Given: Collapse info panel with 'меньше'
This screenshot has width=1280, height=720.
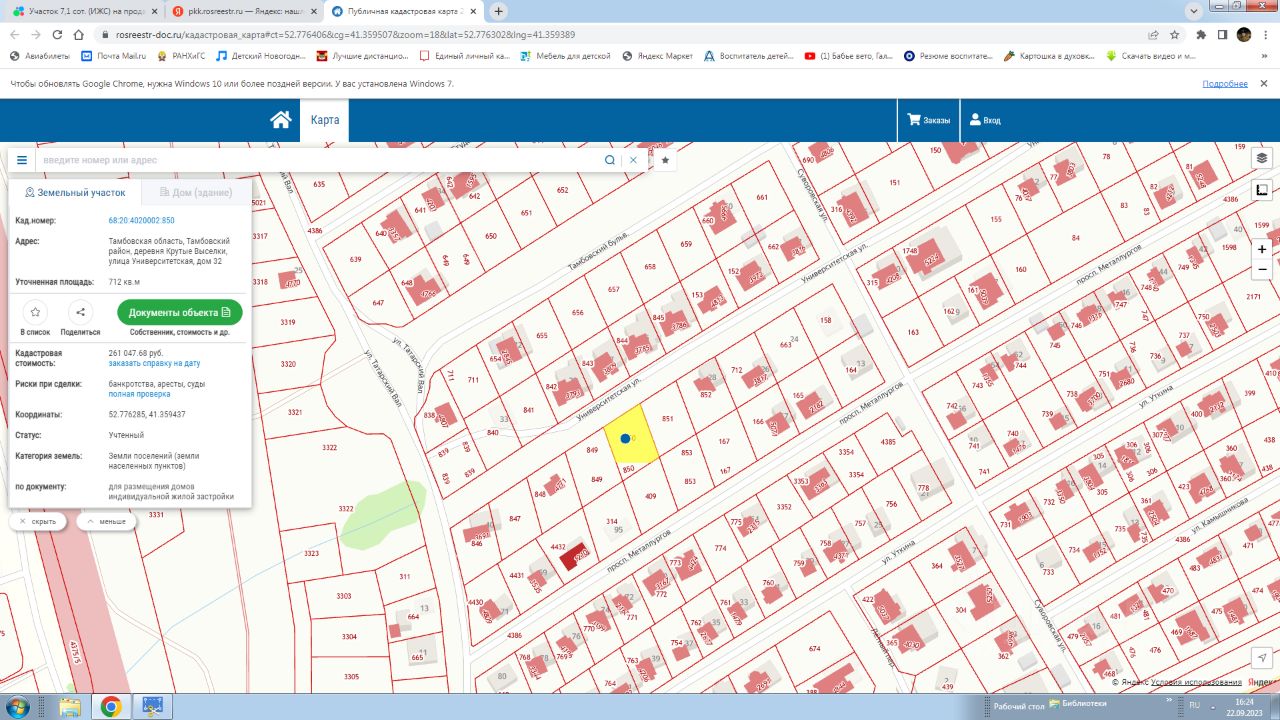Looking at the screenshot, I should [105, 521].
